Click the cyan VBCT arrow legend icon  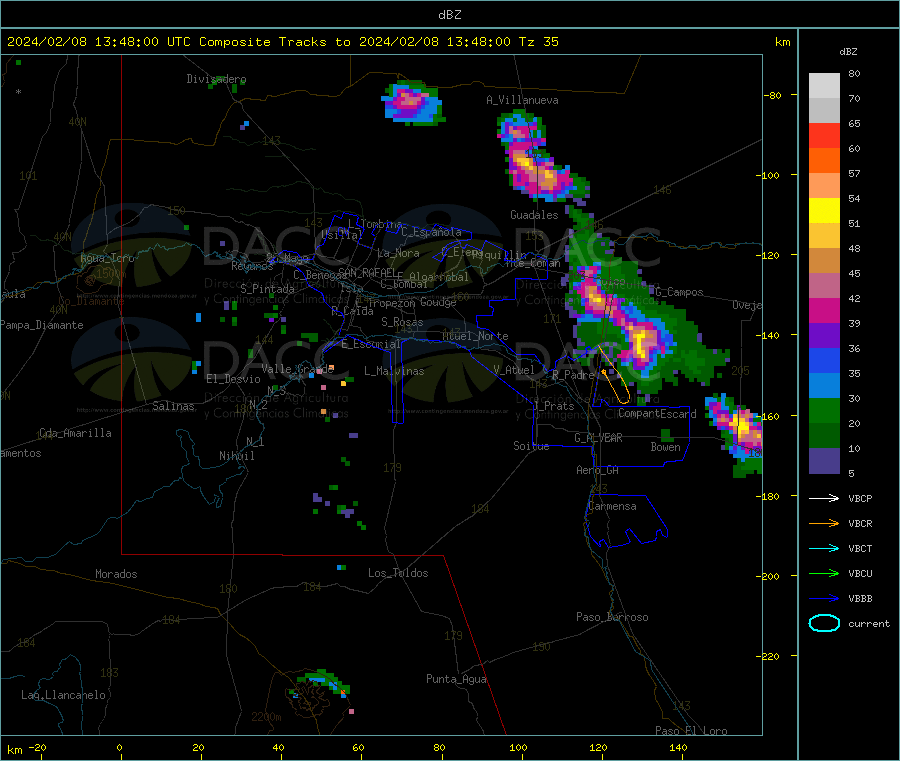pos(824,548)
